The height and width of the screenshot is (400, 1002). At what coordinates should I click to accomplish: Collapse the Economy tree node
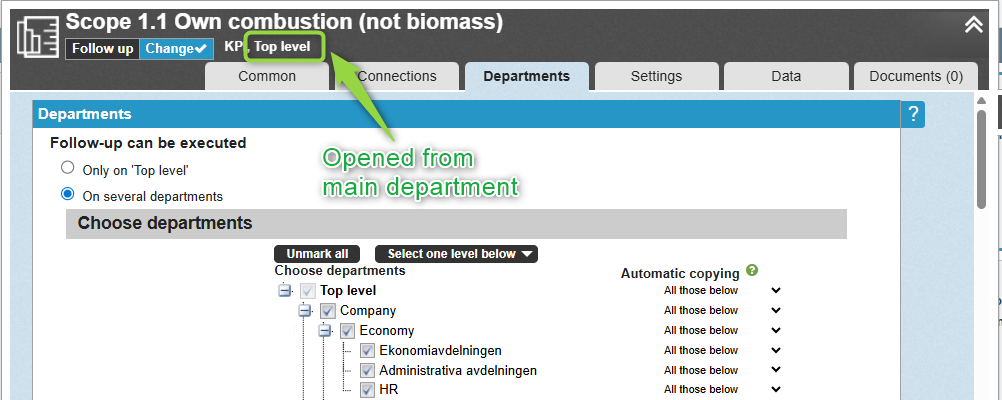click(x=325, y=331)
